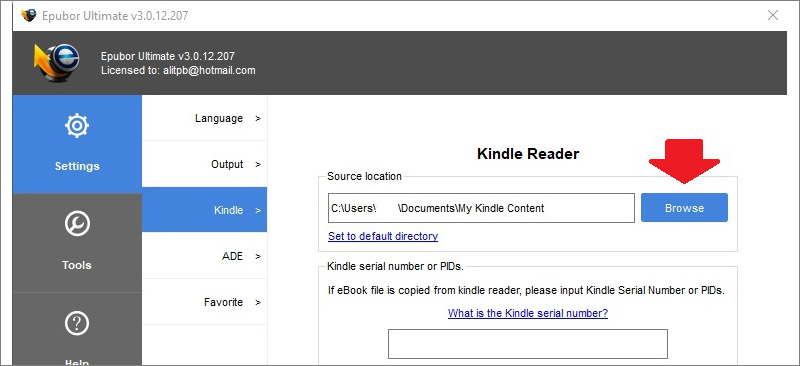Click the Epubor logo in header

point(57,62)
